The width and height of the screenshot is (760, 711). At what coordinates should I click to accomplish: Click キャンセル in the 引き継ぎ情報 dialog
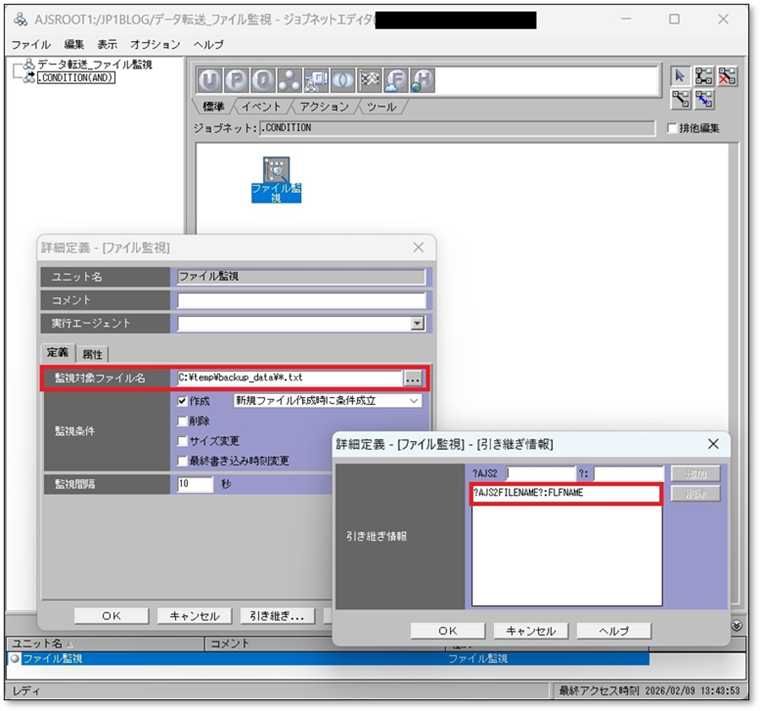(x=531, y=631)
